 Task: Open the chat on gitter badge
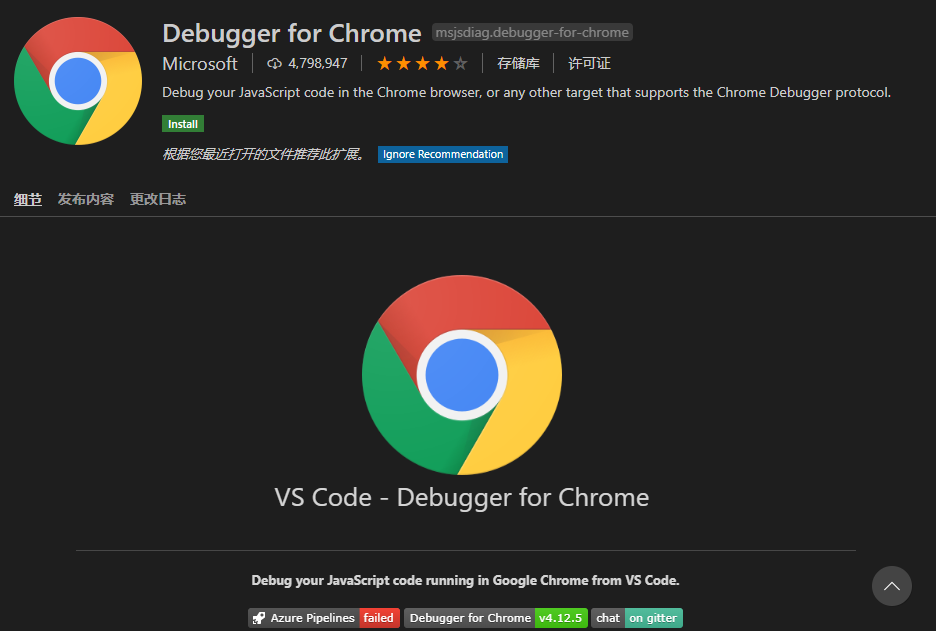click(x=637, y=618)
